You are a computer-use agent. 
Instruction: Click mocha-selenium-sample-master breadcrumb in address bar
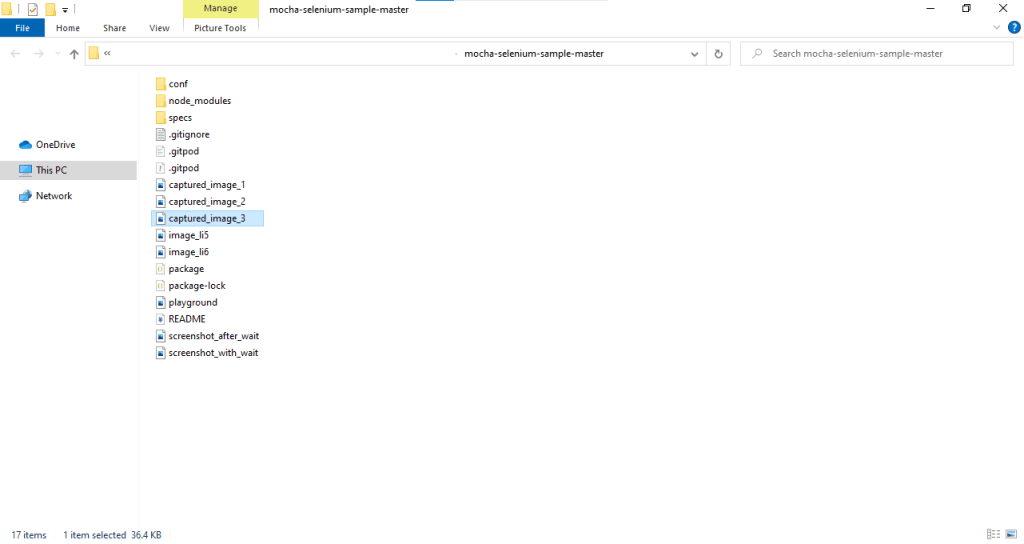click(534, 54)
